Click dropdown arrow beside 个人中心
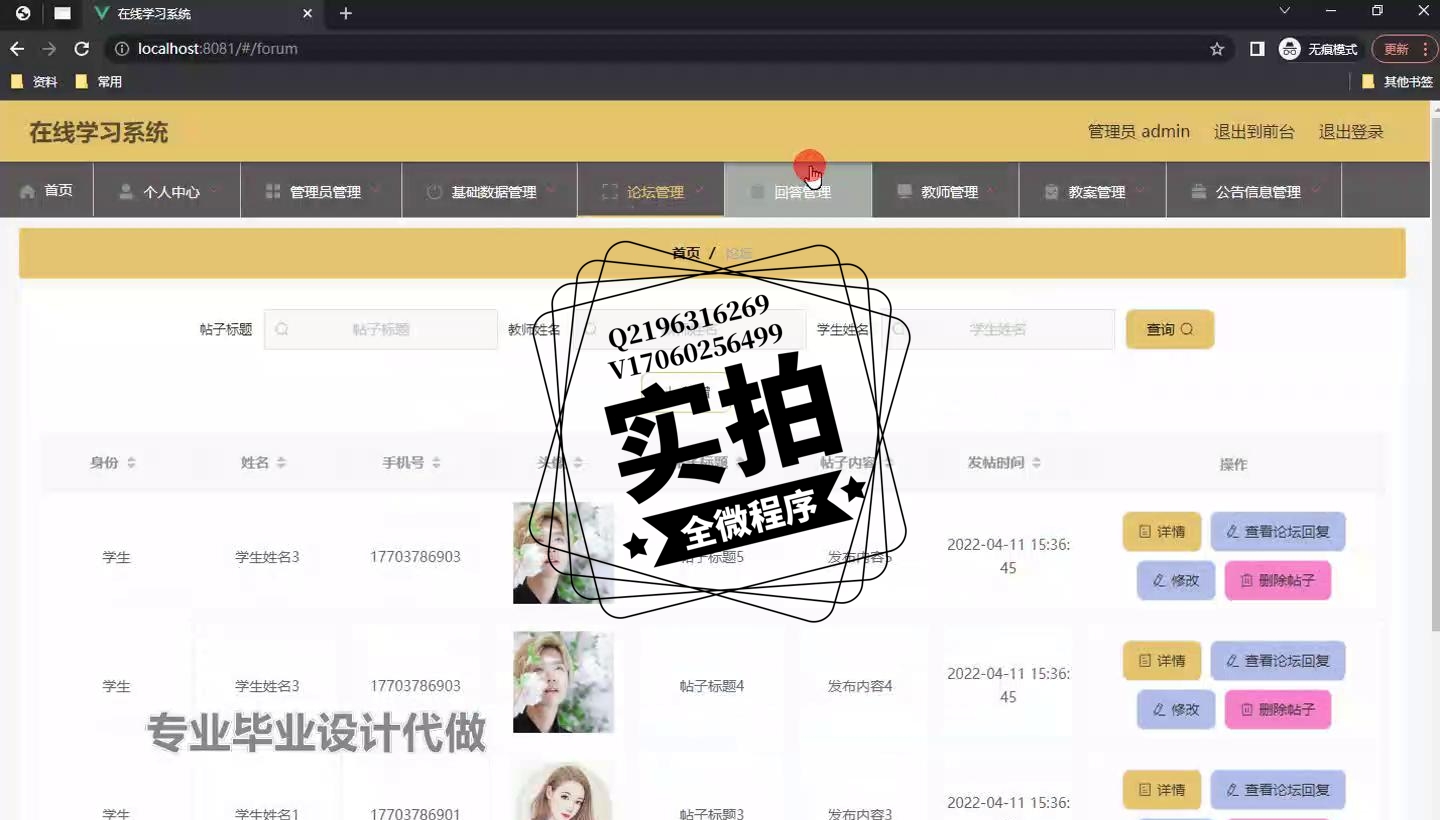The height and width of the screenshot is (820, 1440). tap(214, 188)
